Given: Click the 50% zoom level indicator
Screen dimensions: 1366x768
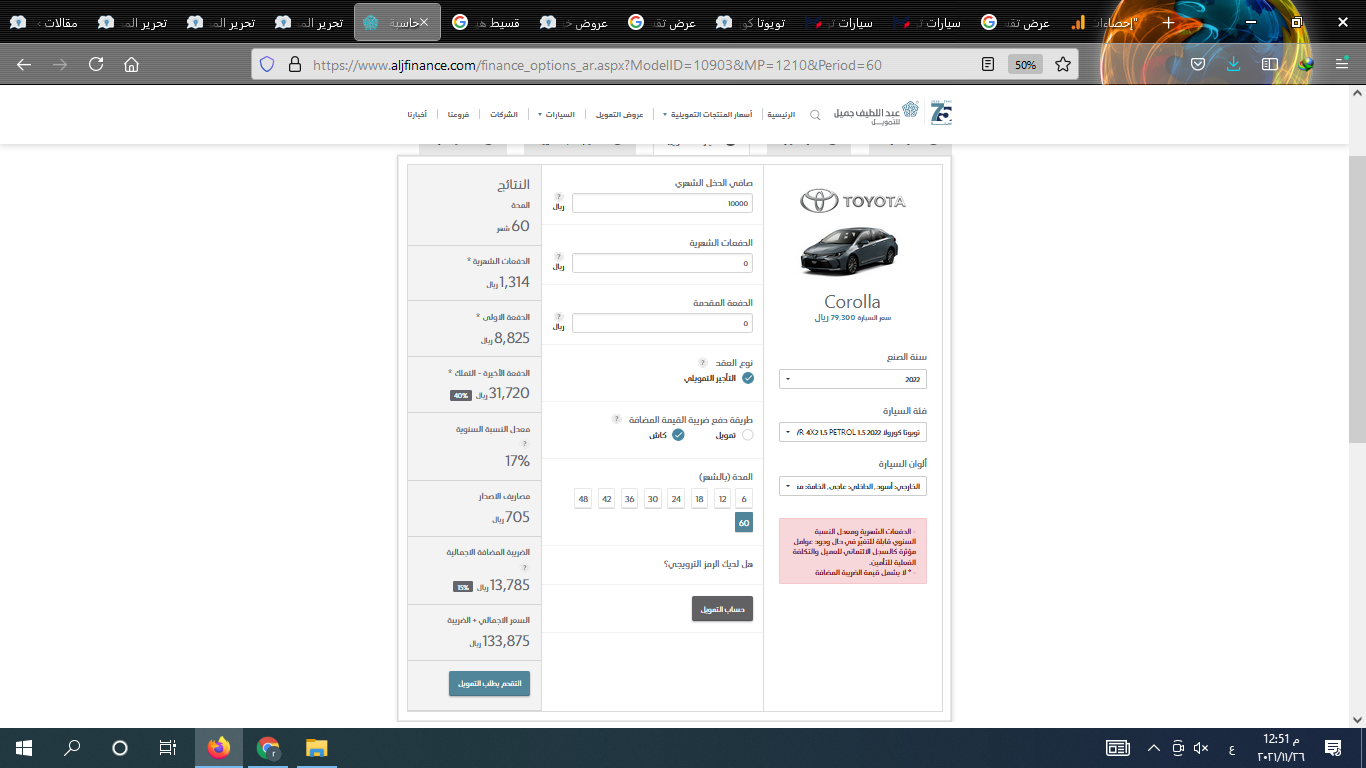Looking at the screenshot, I should 1025,64.
